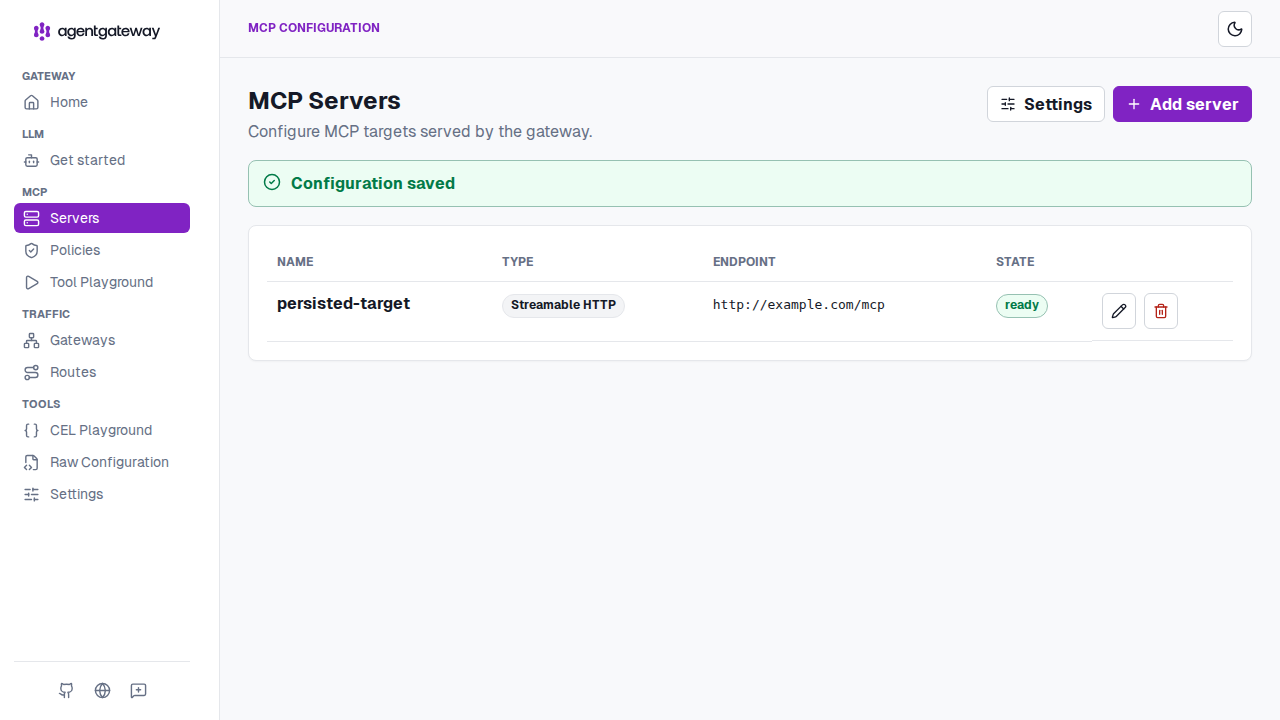Click the persisted-target server name
Viewport: 1280px width, 720px height.
coord(343,303)
